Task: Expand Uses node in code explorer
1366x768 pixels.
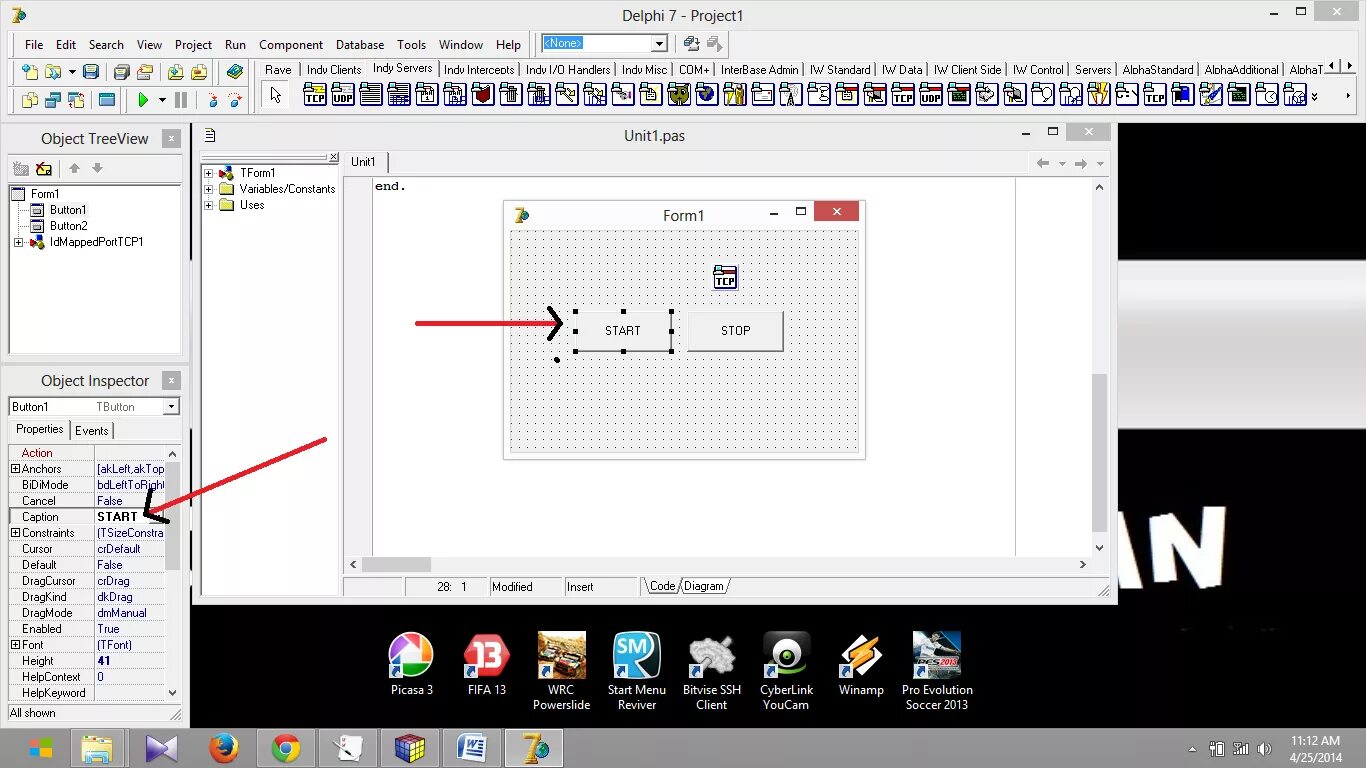Action: [209, 205]
